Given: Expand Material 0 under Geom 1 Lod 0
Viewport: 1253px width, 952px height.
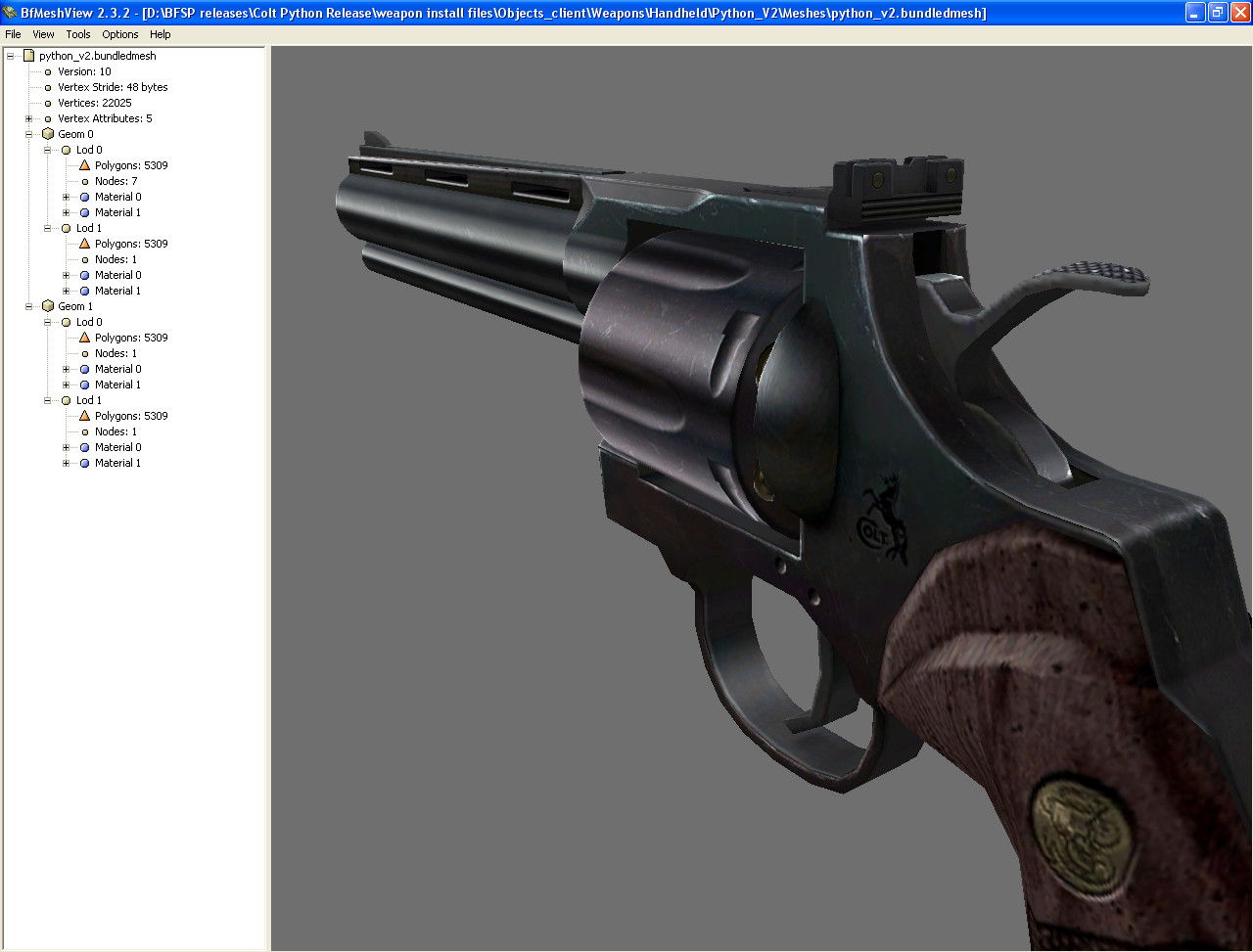Looking at the screenshot, I should (65, 368).
